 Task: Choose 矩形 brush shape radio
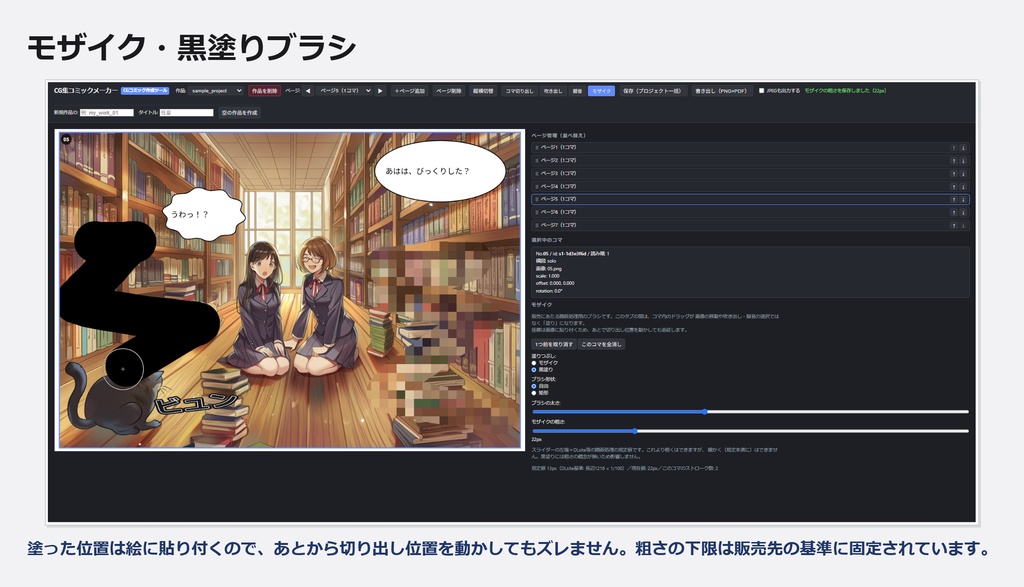tap(534, 393)
